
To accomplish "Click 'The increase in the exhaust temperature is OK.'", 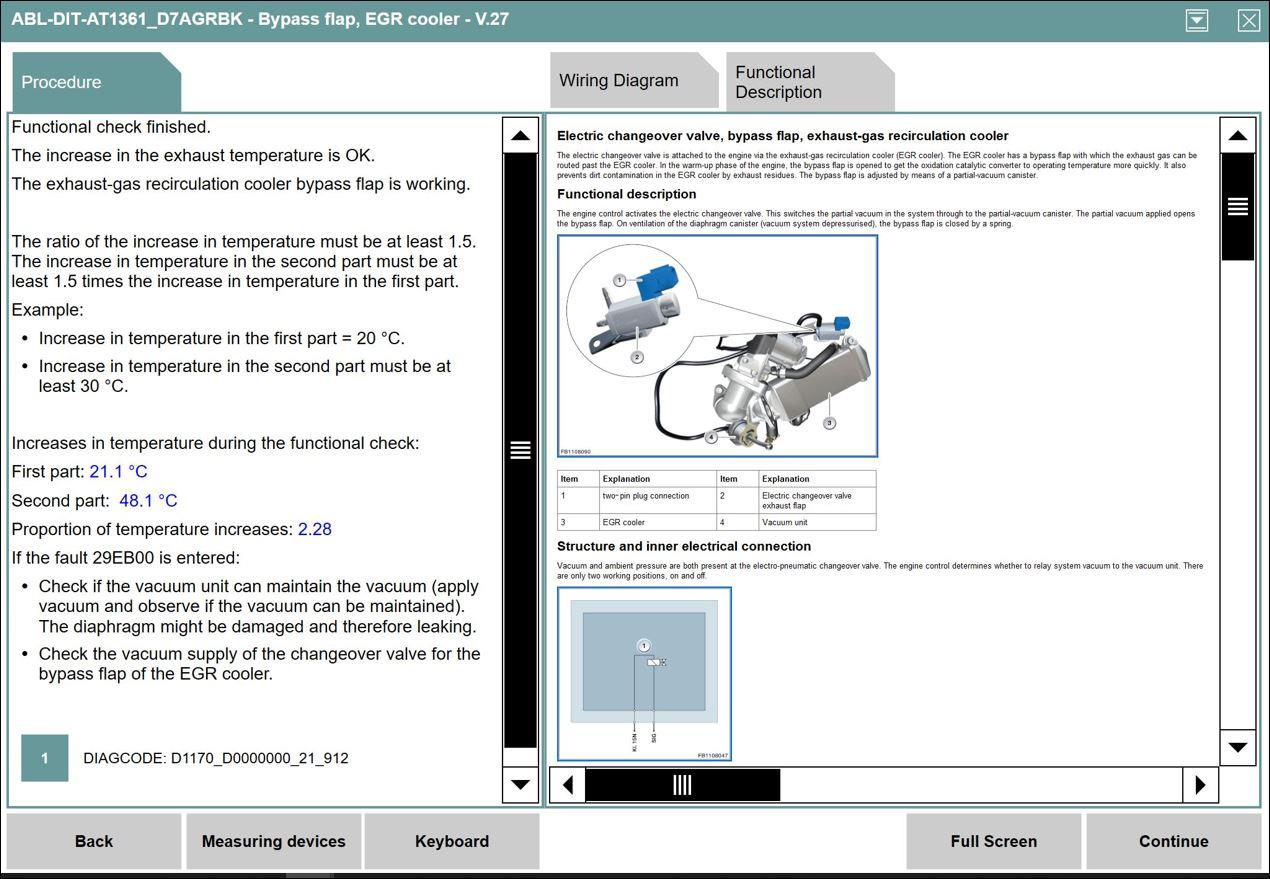I will [194, 156].
